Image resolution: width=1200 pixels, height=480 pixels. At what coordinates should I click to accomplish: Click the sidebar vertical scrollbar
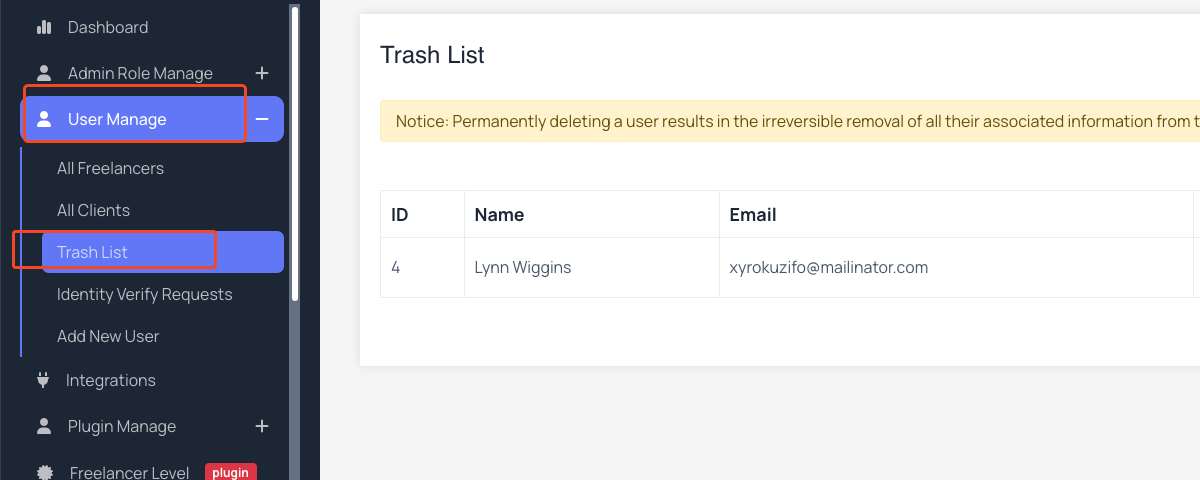(295, 150)
